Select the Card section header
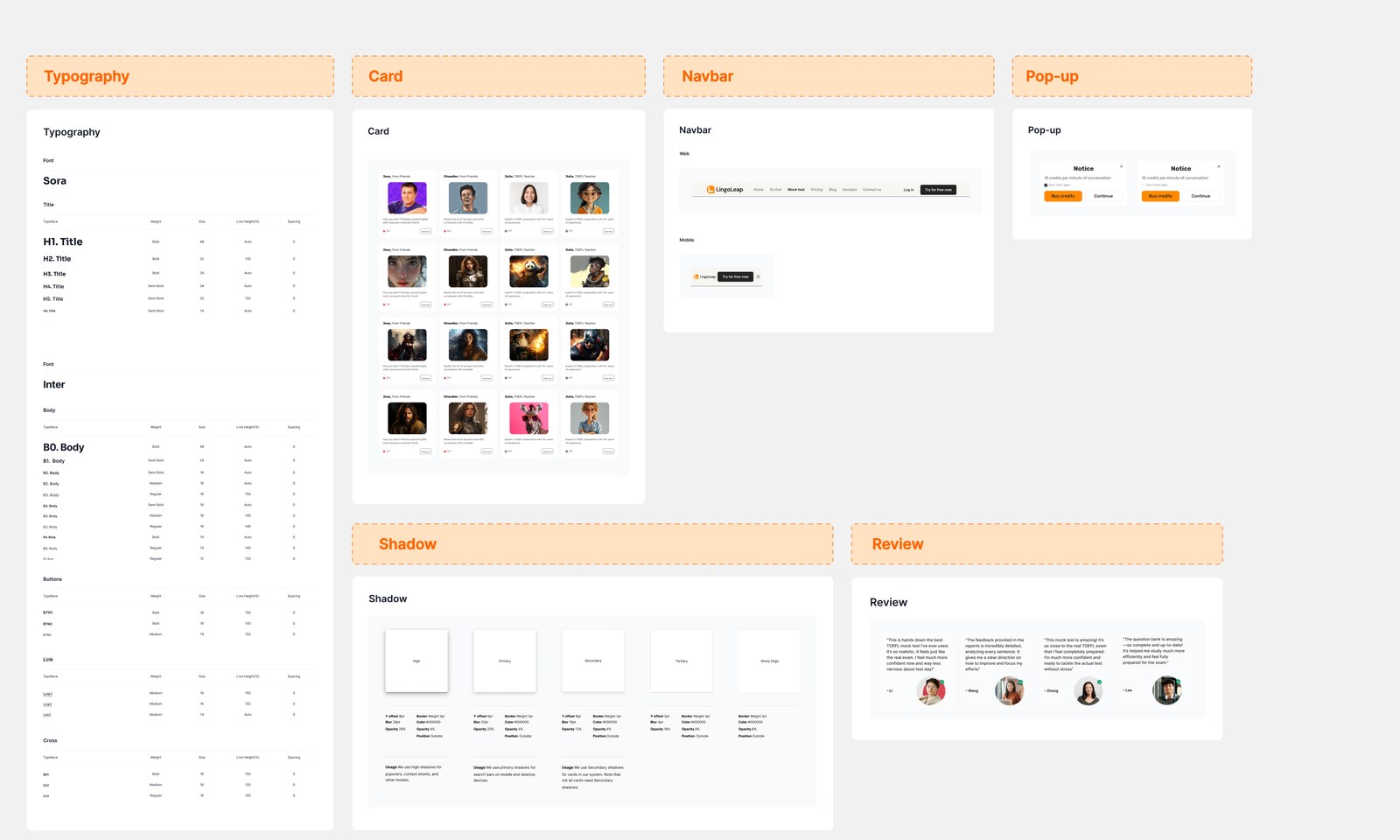Image resolution: width=1400 pixels, height=840 pixels. point(499,76)
